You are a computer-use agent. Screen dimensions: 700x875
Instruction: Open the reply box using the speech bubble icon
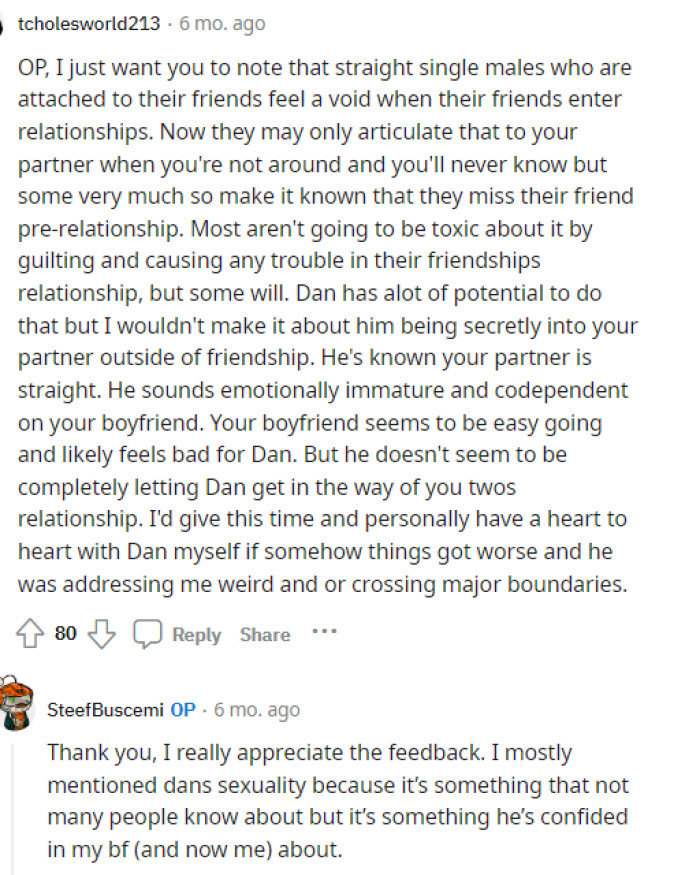coord(148,632)
